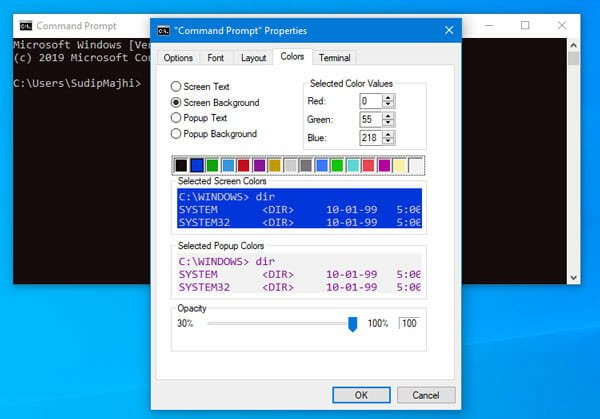Decrease the Green value with down arrow

click(388, 124)
